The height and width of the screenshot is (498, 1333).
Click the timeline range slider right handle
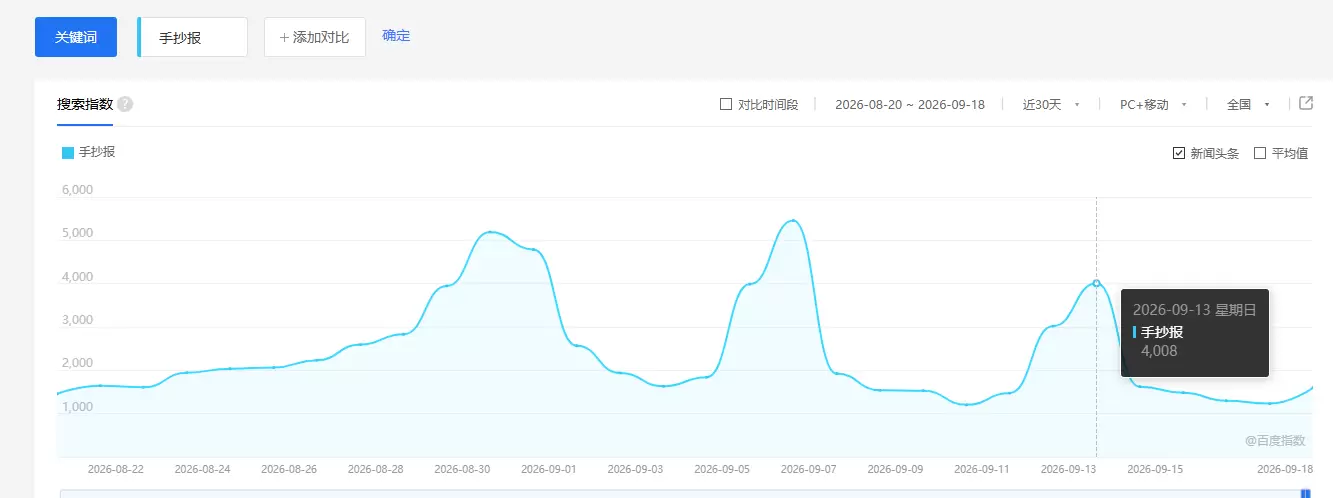point(1305,493)
